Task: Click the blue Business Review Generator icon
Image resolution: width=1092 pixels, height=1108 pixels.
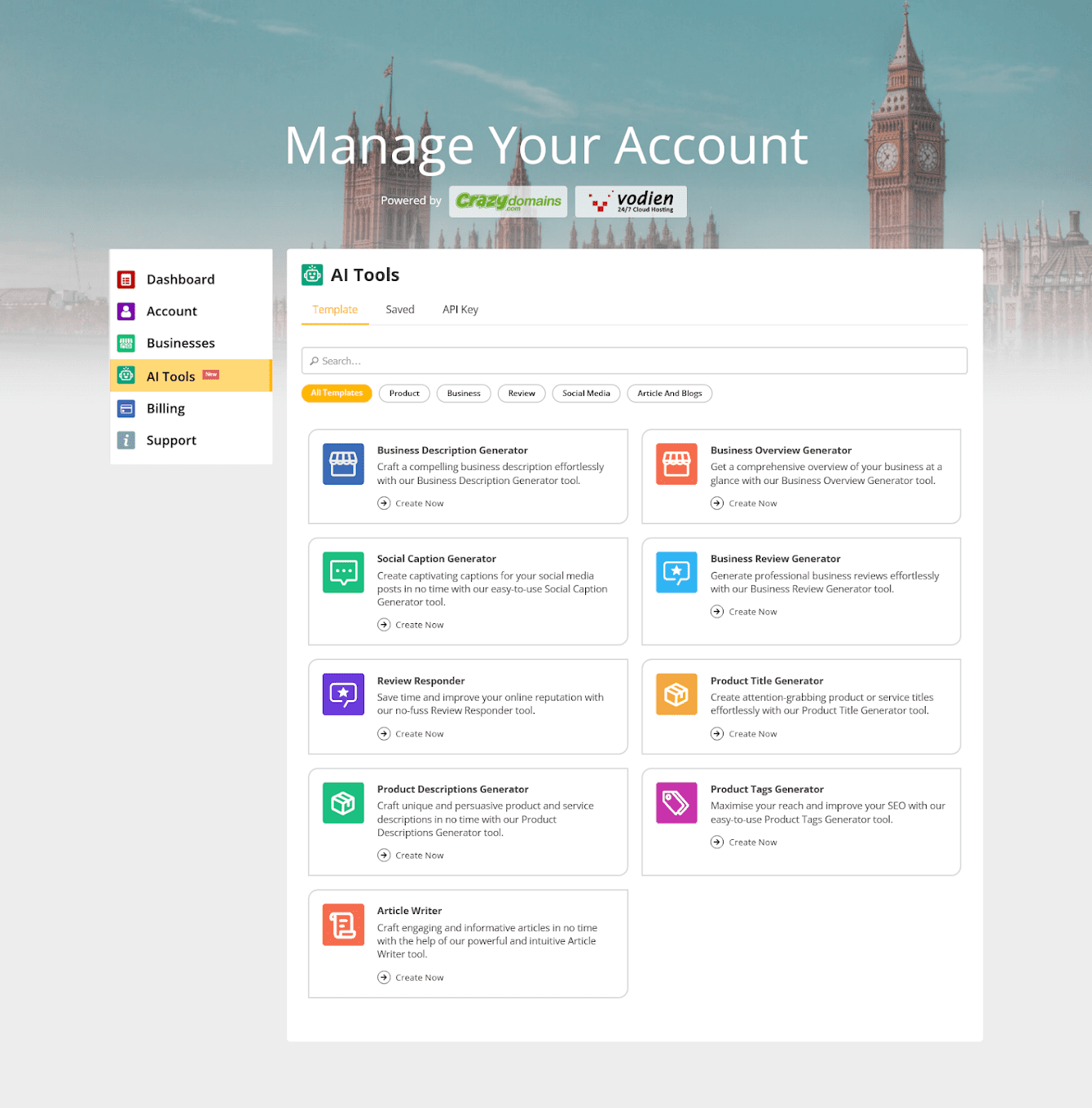Action: point(676,573)
